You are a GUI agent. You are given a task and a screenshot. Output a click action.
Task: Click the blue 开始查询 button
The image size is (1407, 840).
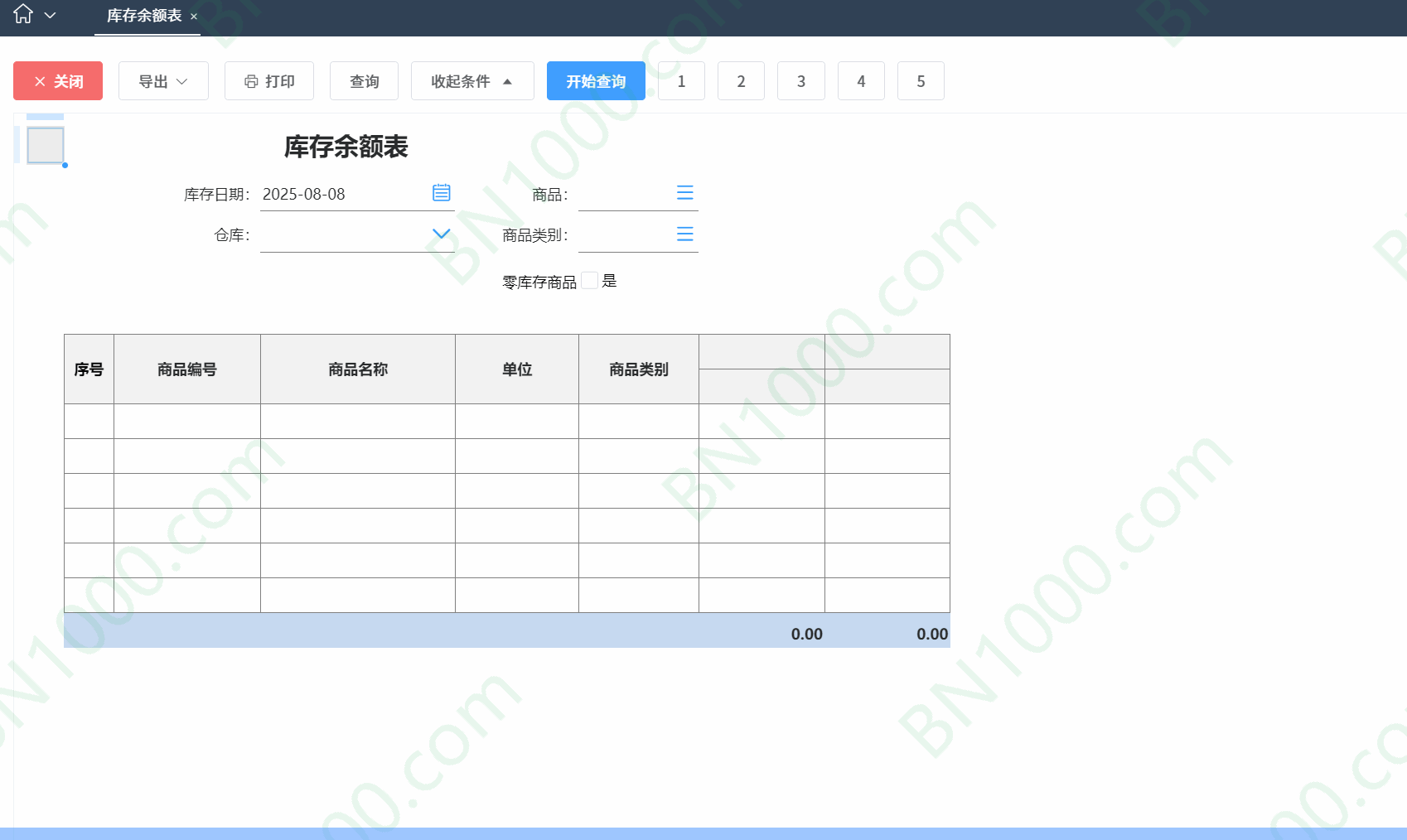coord(596,81)
